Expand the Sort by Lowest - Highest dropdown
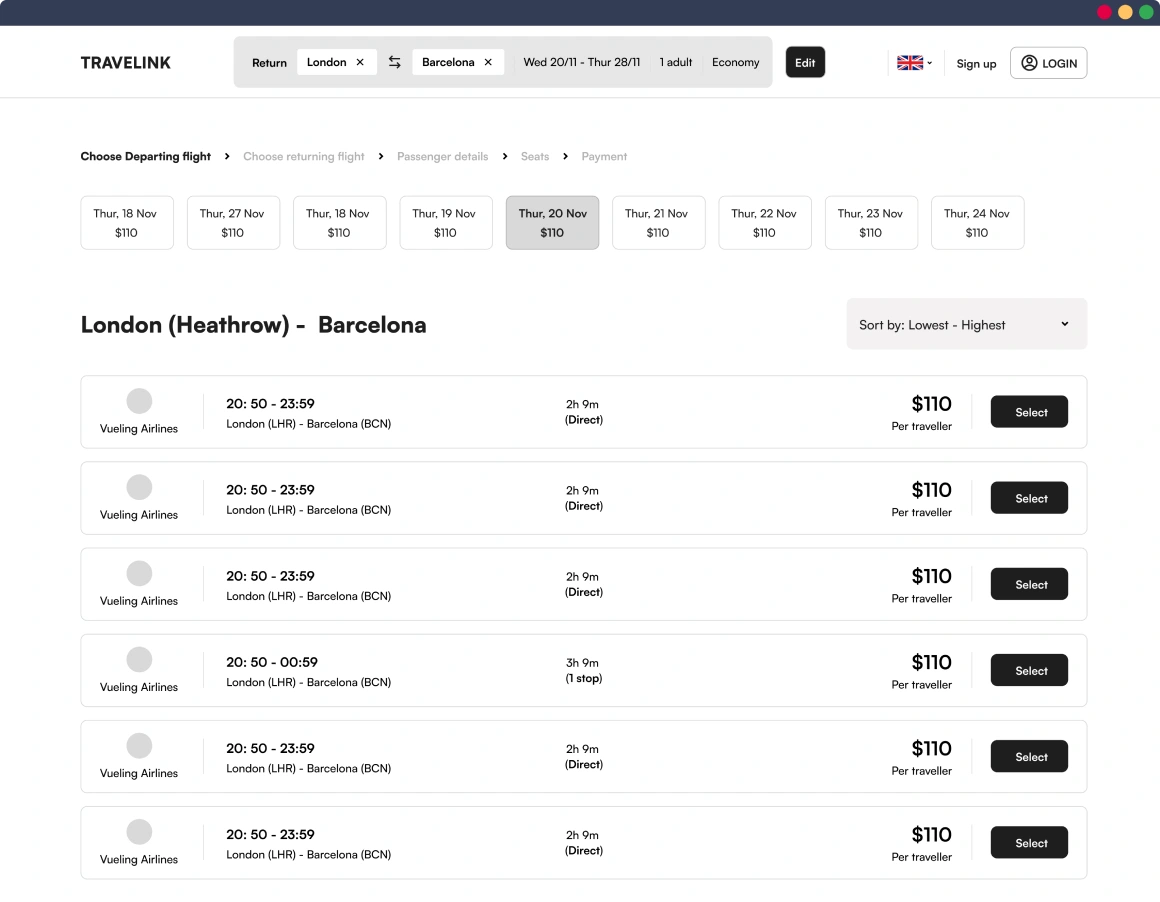 [x=966, y=324]
